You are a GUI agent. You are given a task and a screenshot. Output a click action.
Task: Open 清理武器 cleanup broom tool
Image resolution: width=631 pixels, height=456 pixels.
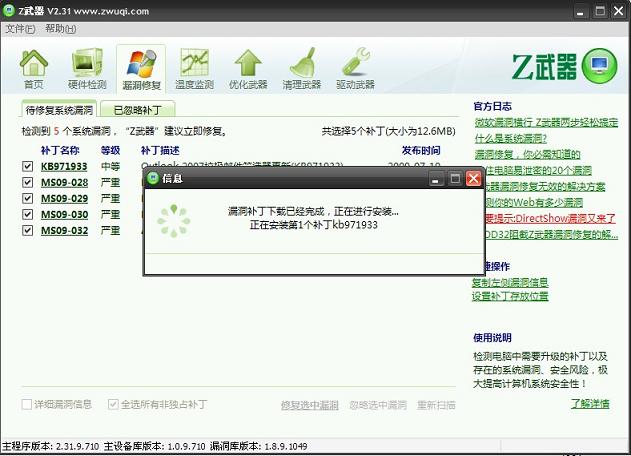pos(302,68)
